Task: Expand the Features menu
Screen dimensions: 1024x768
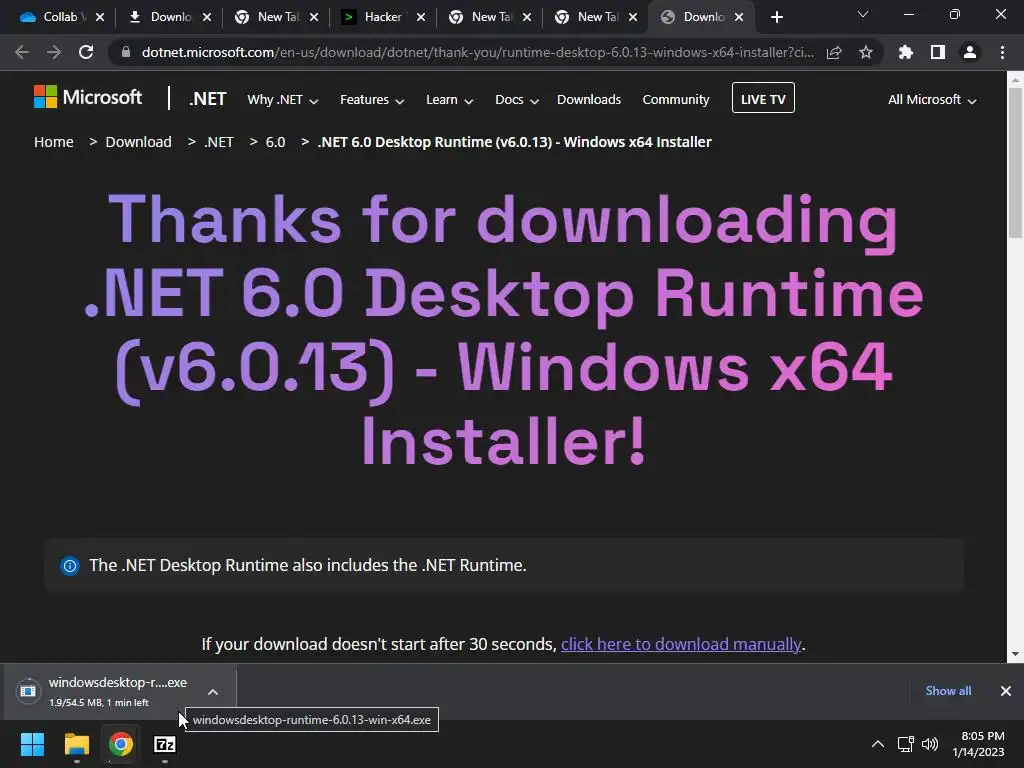Action: coord(372,100)
